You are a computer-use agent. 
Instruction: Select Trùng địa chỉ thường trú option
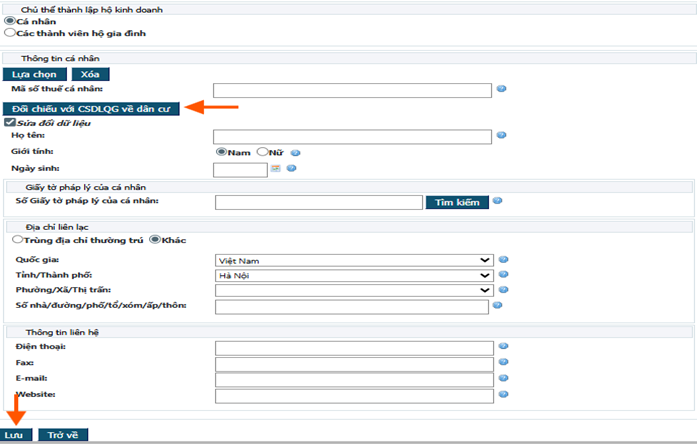(x=17, y=239)
